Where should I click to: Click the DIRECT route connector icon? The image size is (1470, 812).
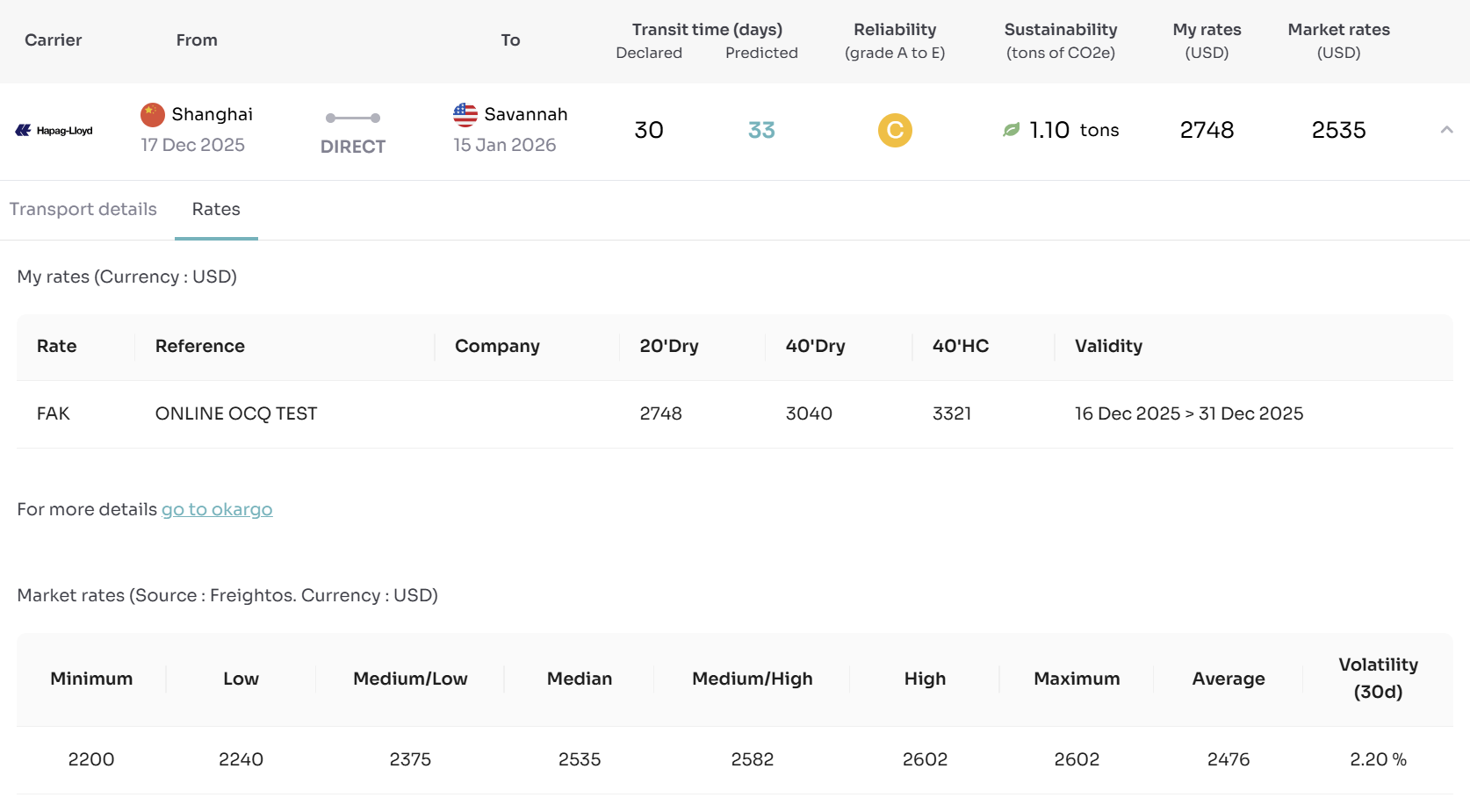click(352, 119)
